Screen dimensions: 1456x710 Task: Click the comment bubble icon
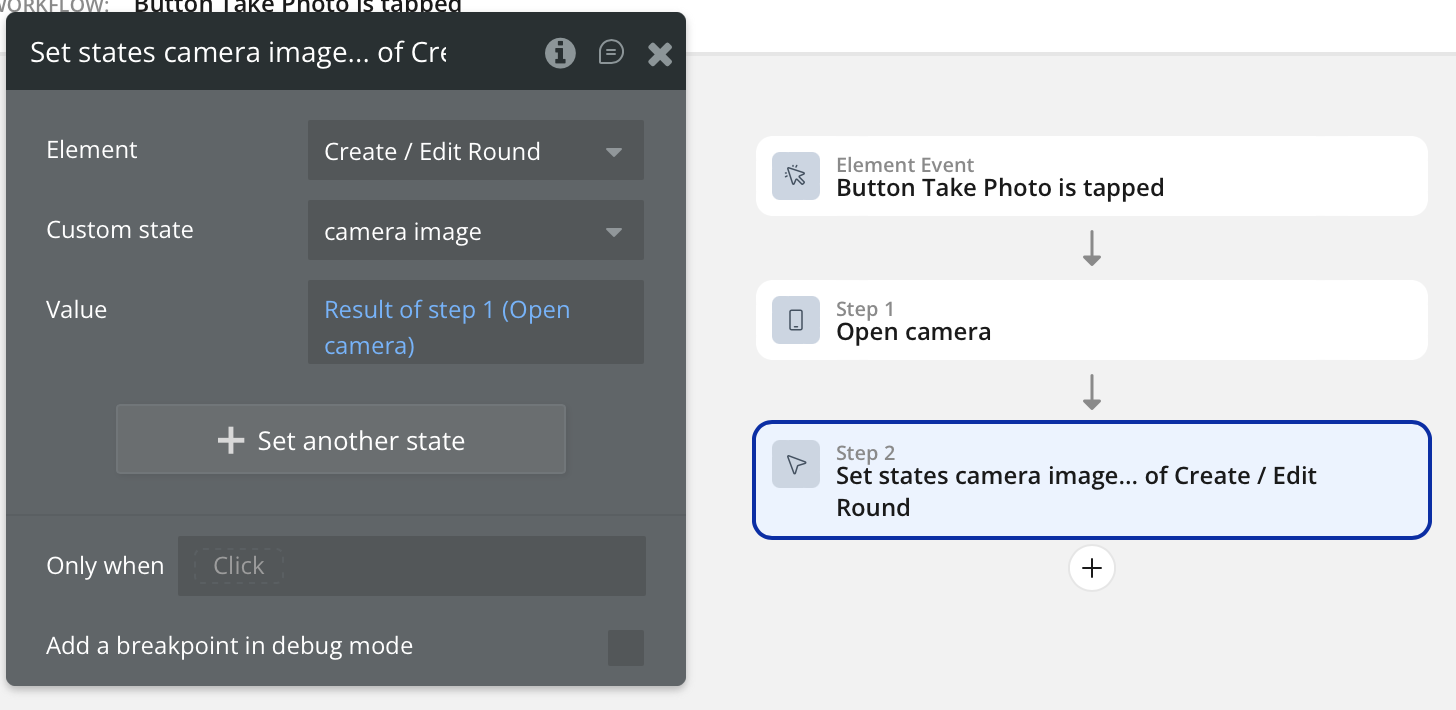click(x=611, y=53)
